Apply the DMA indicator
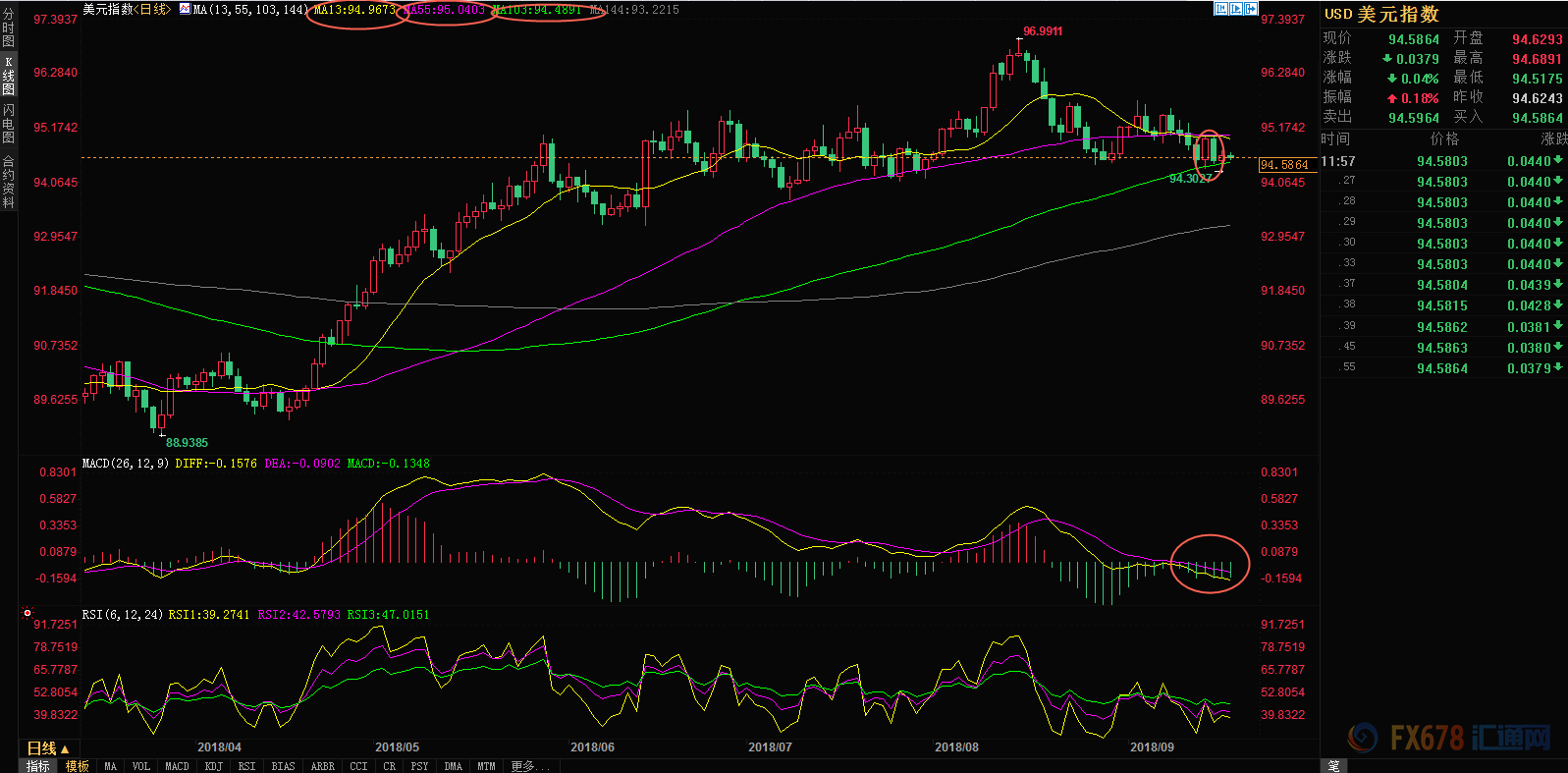 click(x=453, y=766)
